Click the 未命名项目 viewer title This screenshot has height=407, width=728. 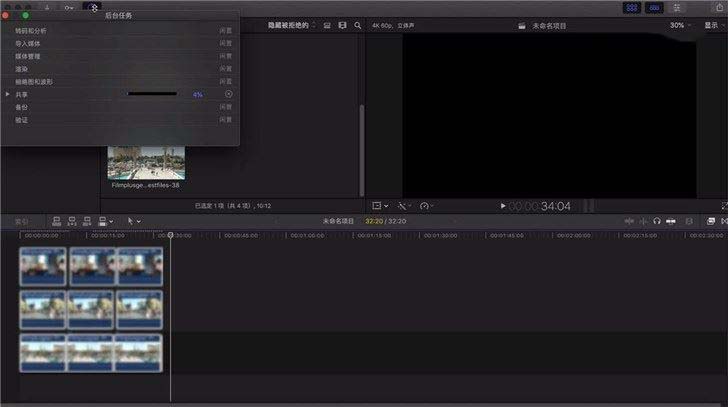click(x=549, y=26)
